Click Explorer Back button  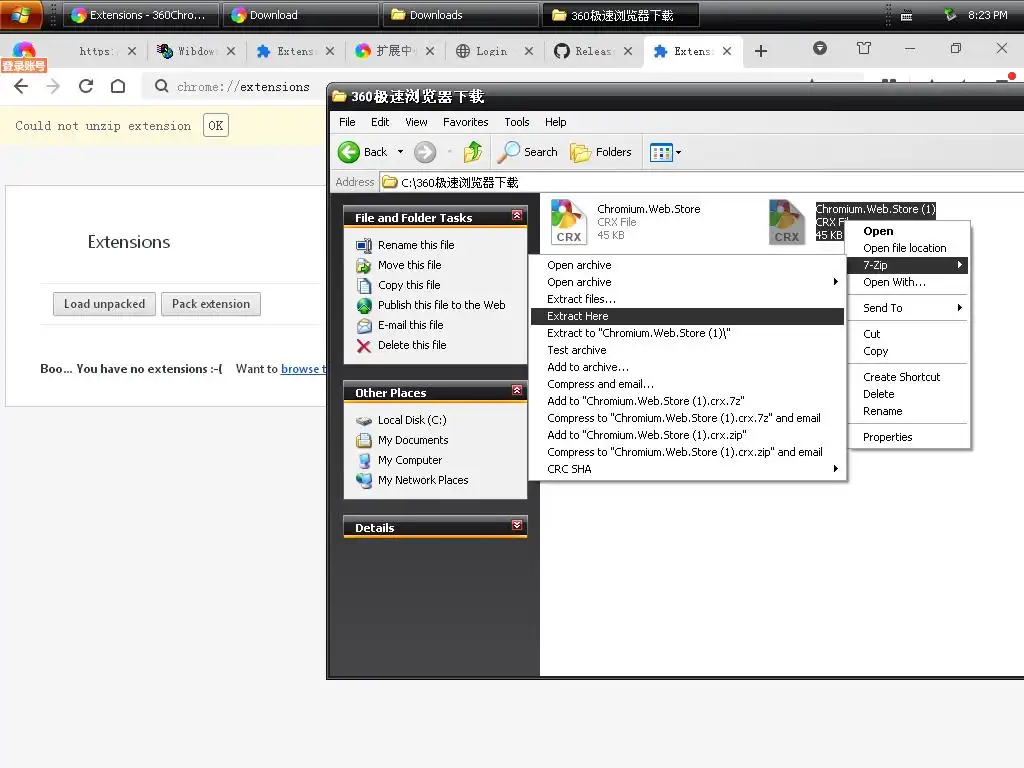pyautogui.click(x=363, y=152)
